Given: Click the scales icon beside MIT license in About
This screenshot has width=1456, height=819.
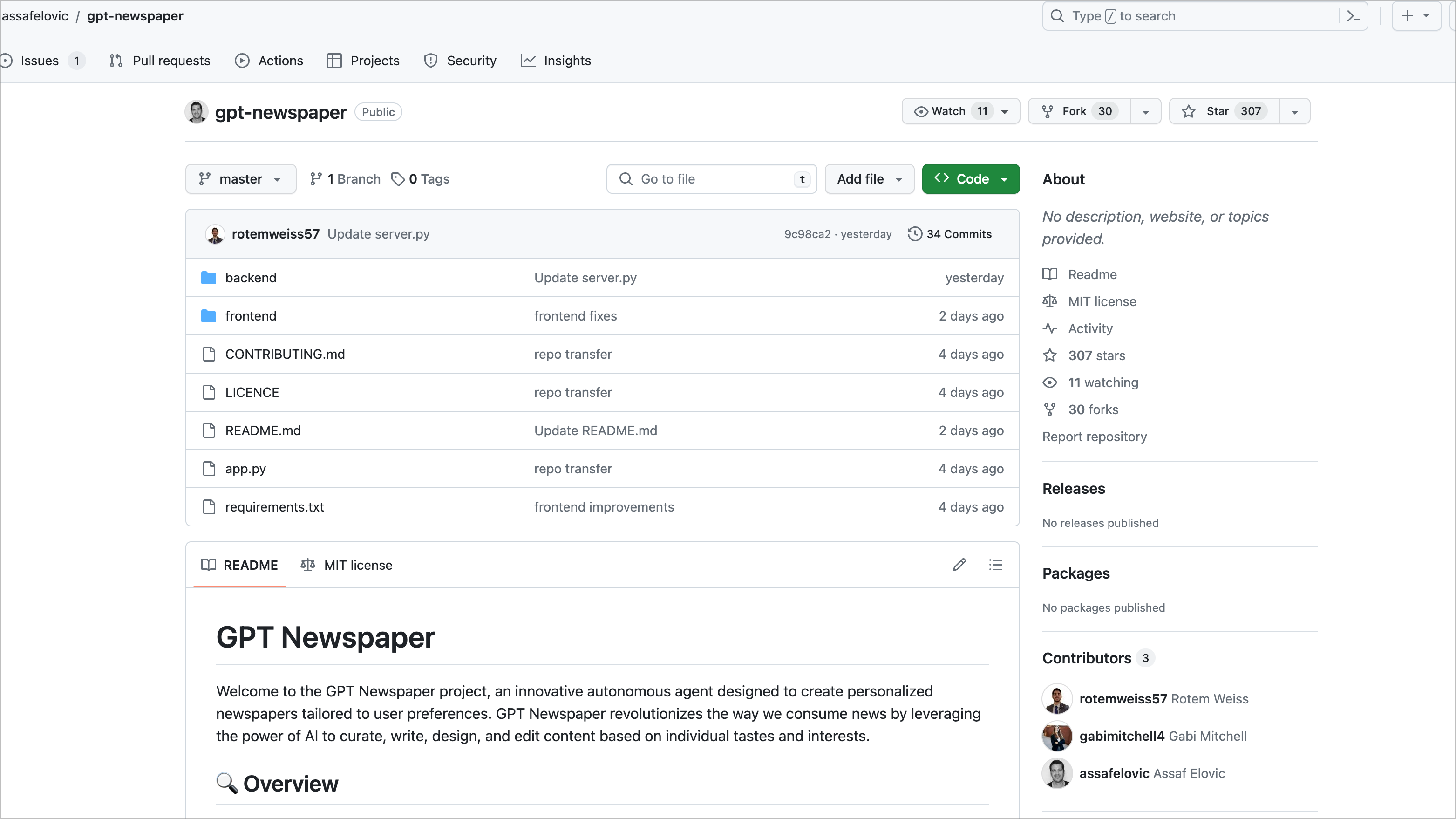Looking at the screenshot, I should 1049,301.
